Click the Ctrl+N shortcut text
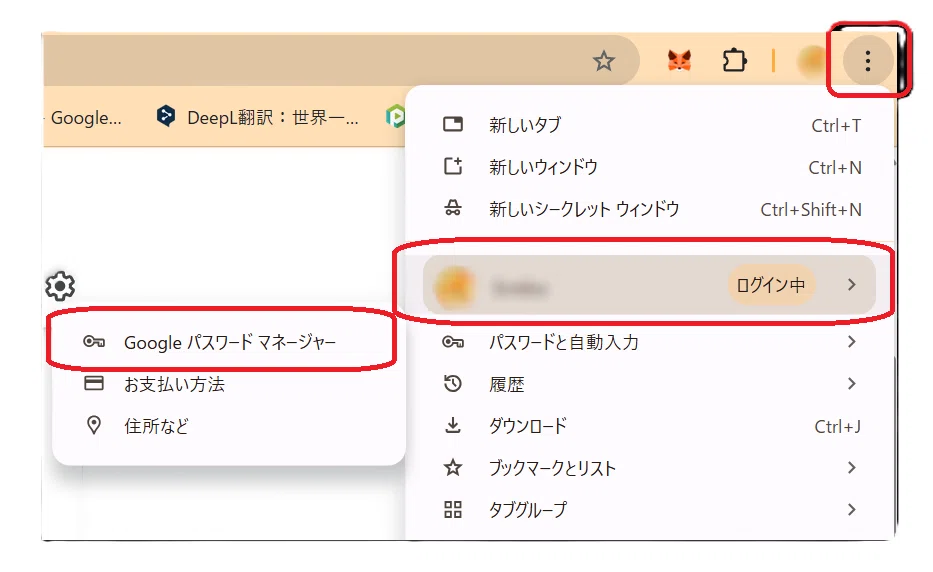The image size is (933, 572). click(835, 168)
